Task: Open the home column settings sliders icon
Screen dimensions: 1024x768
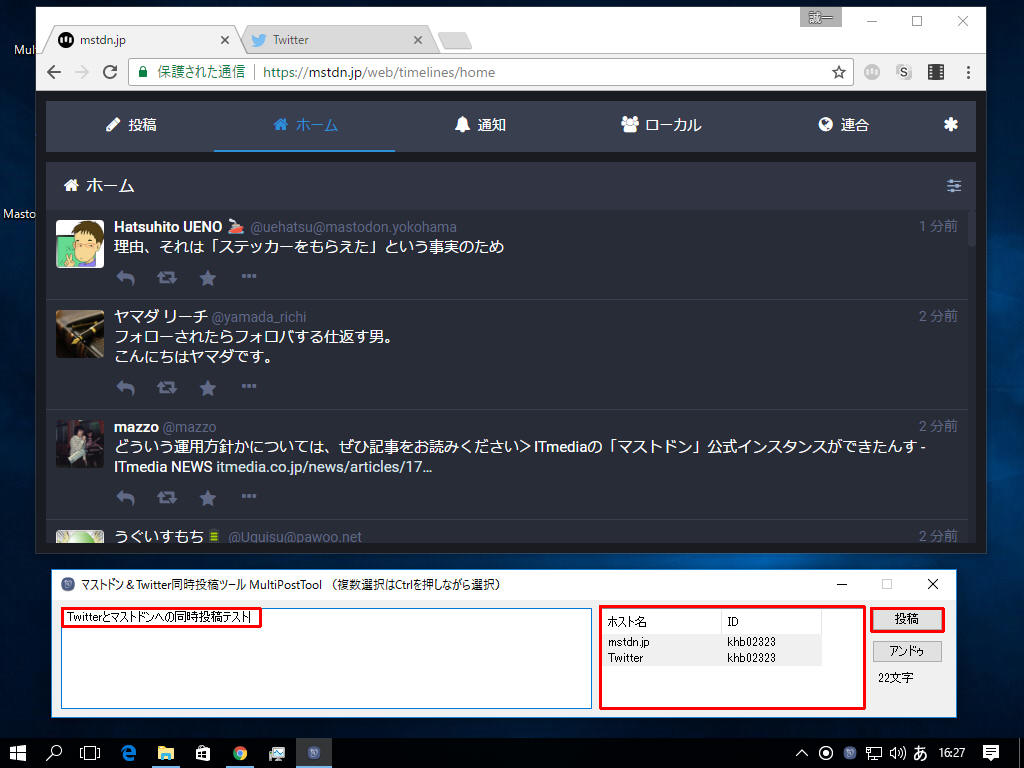Action: point(953,186)
